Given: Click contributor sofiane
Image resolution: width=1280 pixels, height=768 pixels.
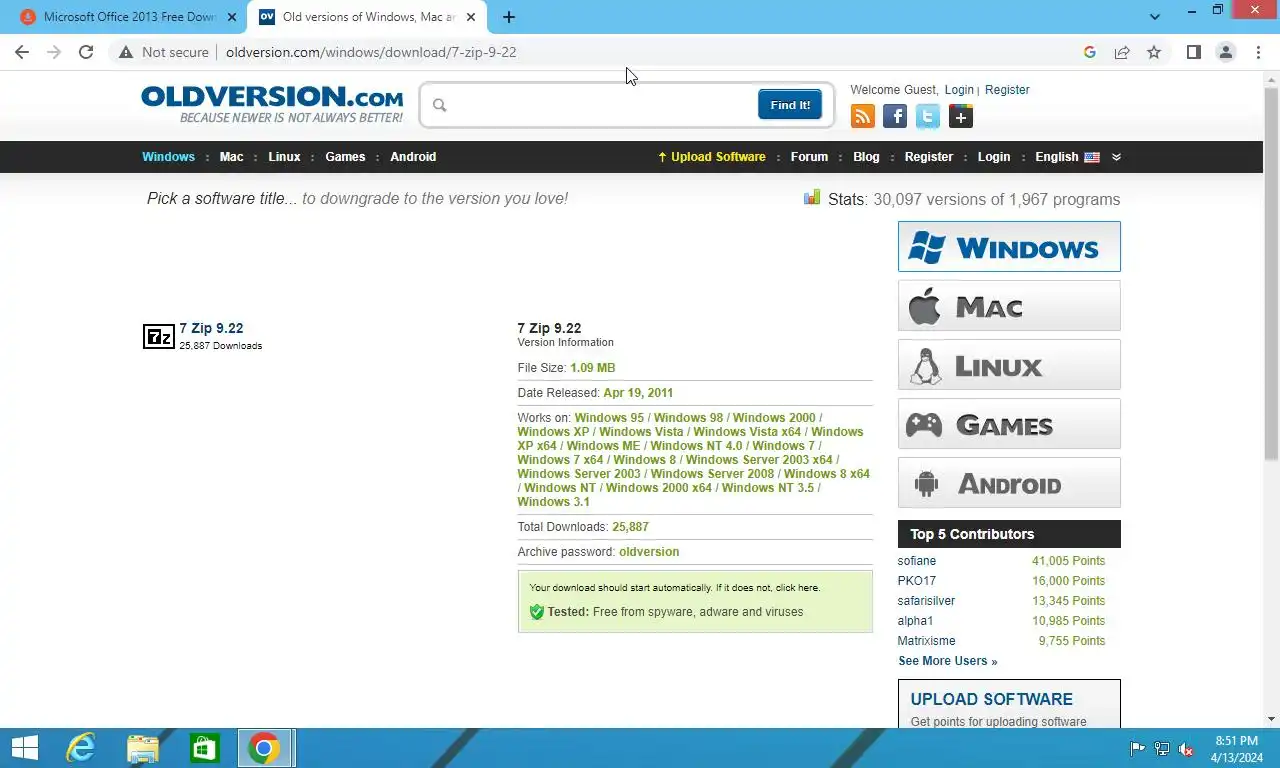Looking at the screenshot, I should click(x=917, y=561).
